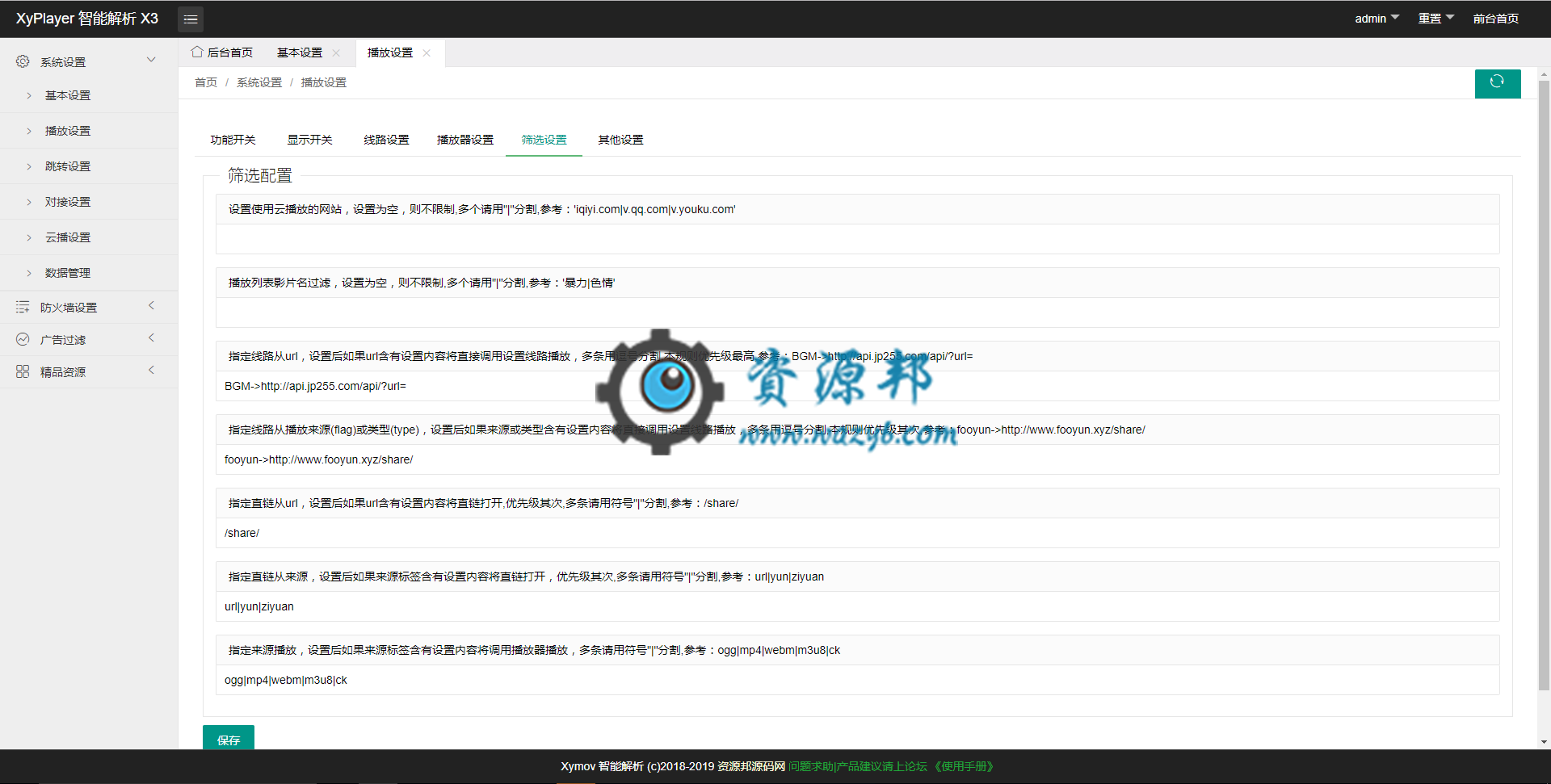The image size is (1551, 784).
Task: Expand the 防火墙设置 sidebar section
Action: pyautogui.click(x=151, y=305)
